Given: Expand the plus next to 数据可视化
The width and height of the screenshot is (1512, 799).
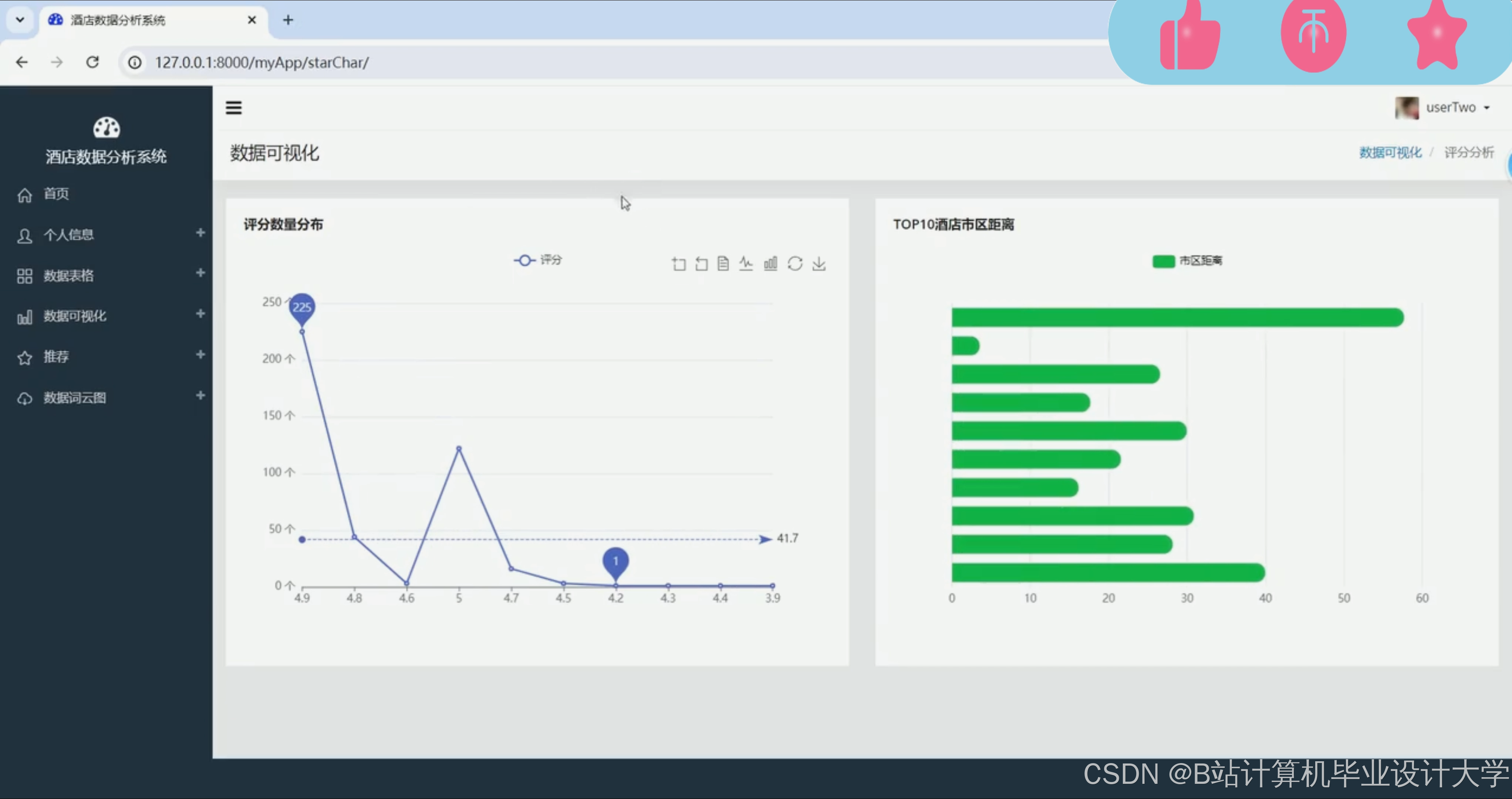Looking at the screenshot, I should pyautogui.click(x=200, y=313).
